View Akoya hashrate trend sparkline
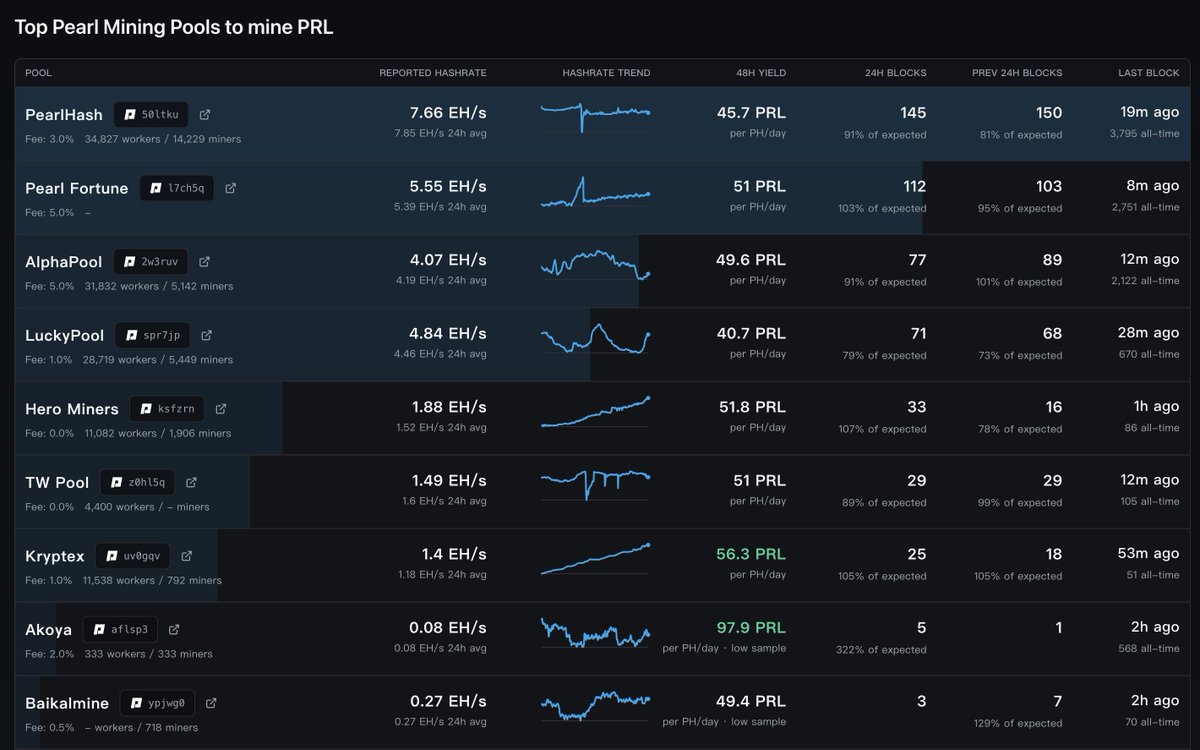Viewport: 1200px width, 750px height. pos(595,632)
